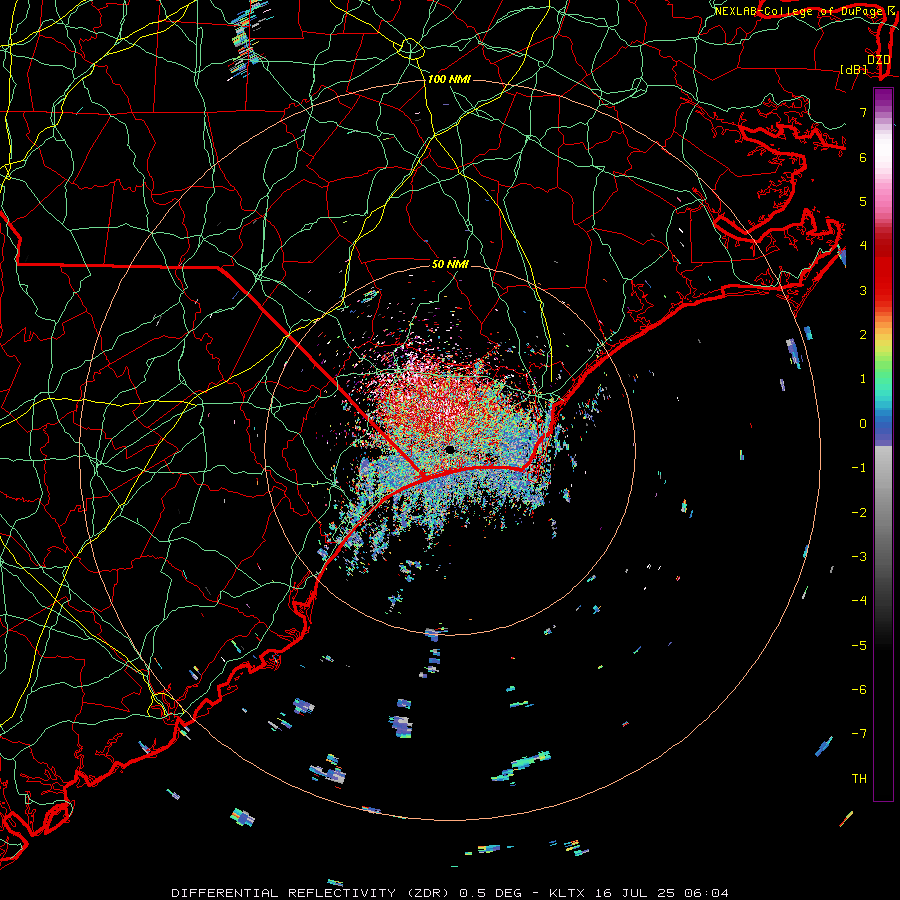This screenshot has height=900, width=900.
Task: Click the 3 value on the color scale
Action: tap(863, 290)
